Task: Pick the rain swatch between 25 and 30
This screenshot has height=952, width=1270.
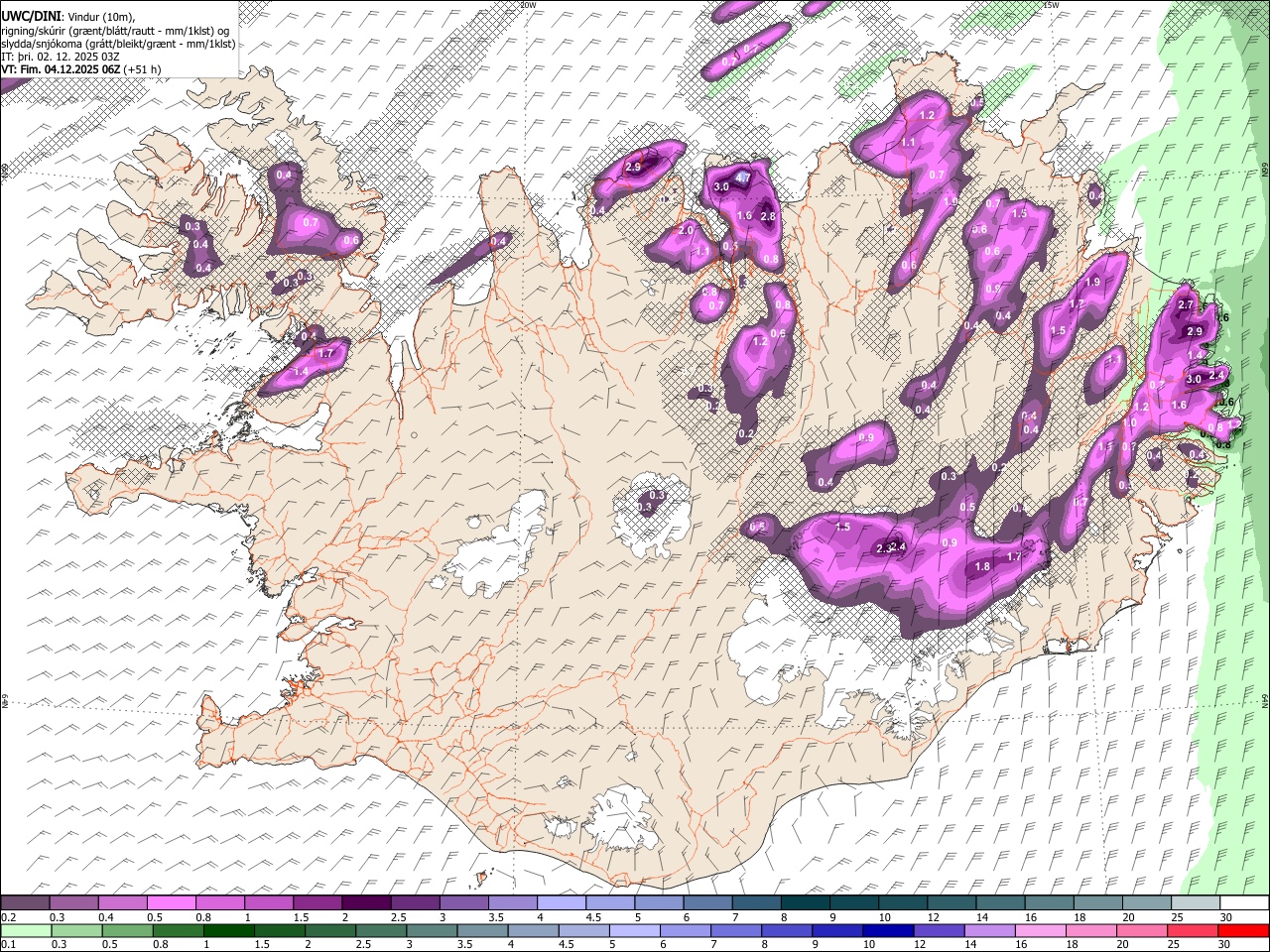Action: click(1193, 930)
